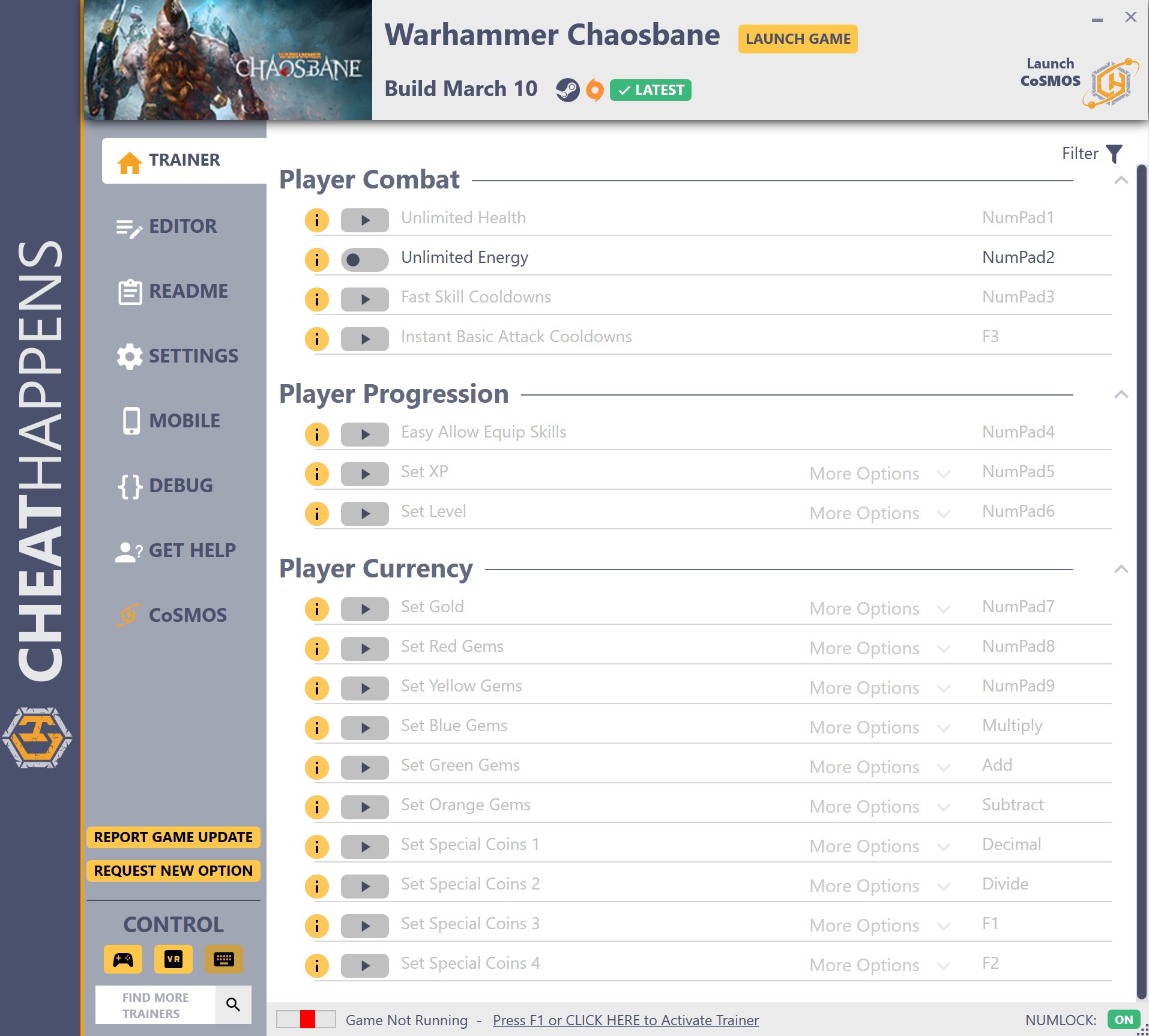Open CoSMOS in sidebar
Image resolution: width=1149 pixels, height=1036 pixels.
pos(172,616)
